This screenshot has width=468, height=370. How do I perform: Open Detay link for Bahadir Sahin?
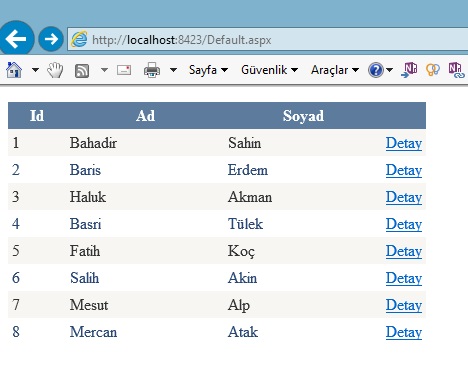point(404,143)
